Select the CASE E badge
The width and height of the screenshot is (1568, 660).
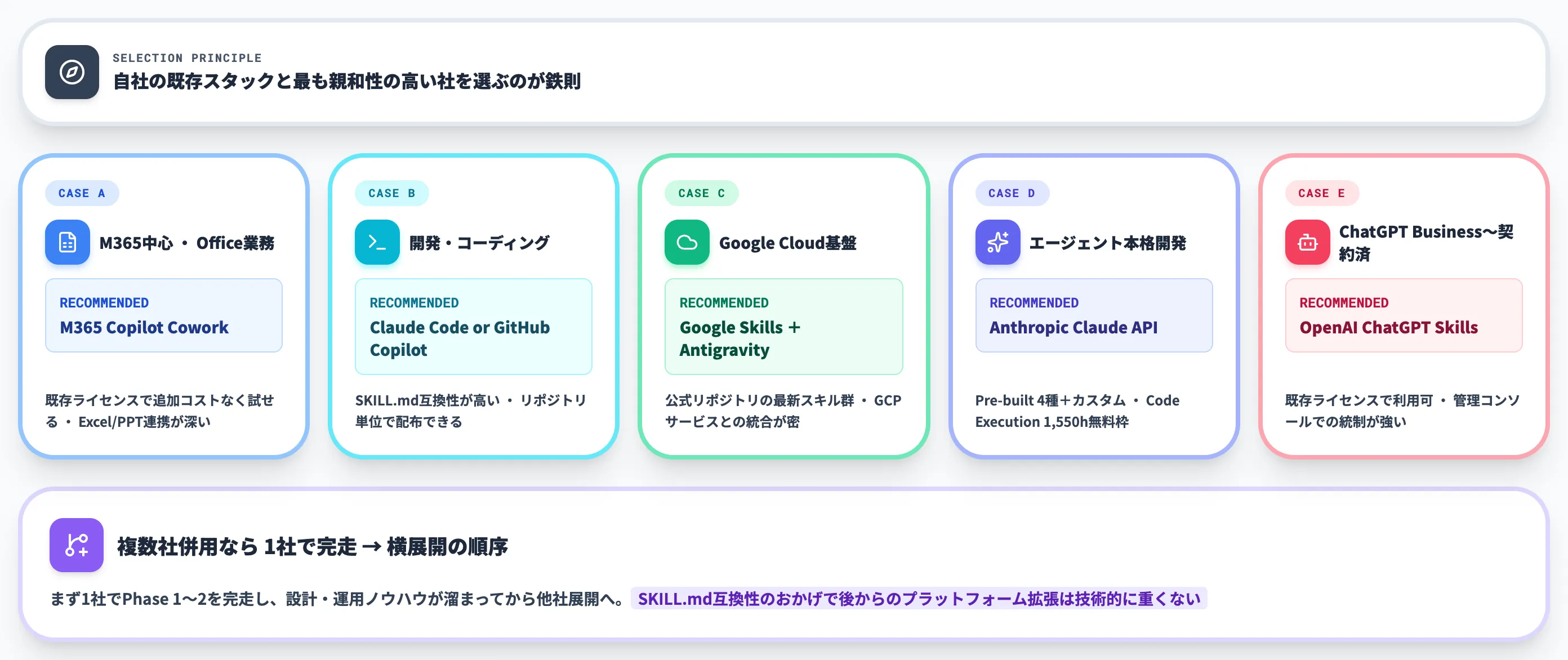coord(1321,193)
